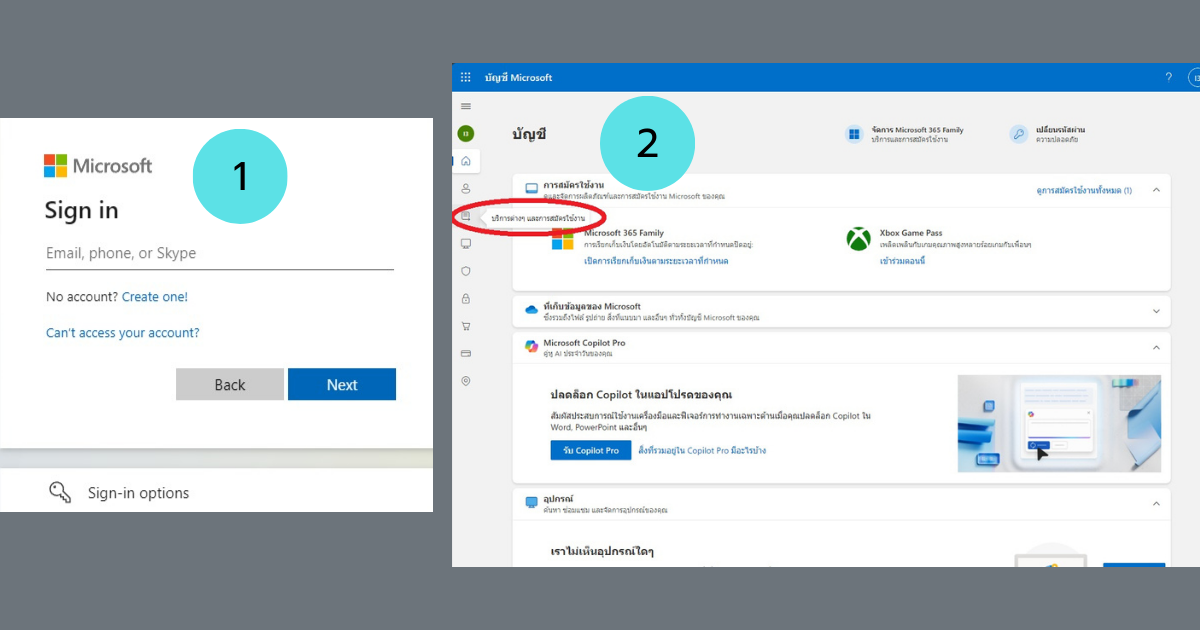Open account avatar at header right edge
This screenshot has width=1200, height=630.
click(x=1194, y=77)
